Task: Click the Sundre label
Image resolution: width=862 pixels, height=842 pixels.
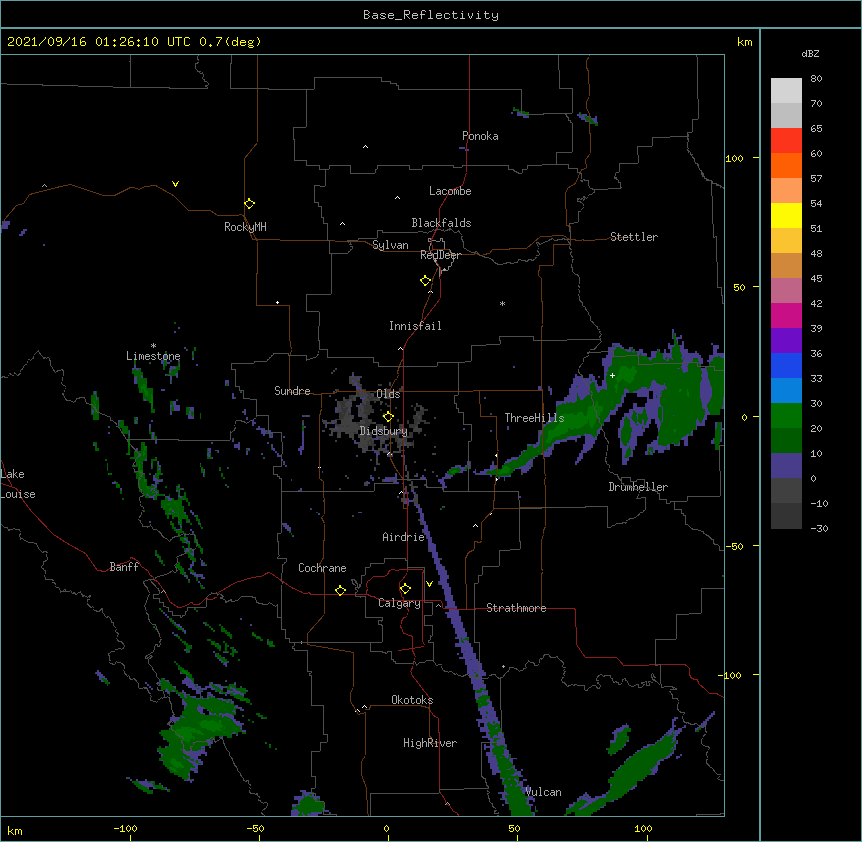Action: [x=292, y=391]
